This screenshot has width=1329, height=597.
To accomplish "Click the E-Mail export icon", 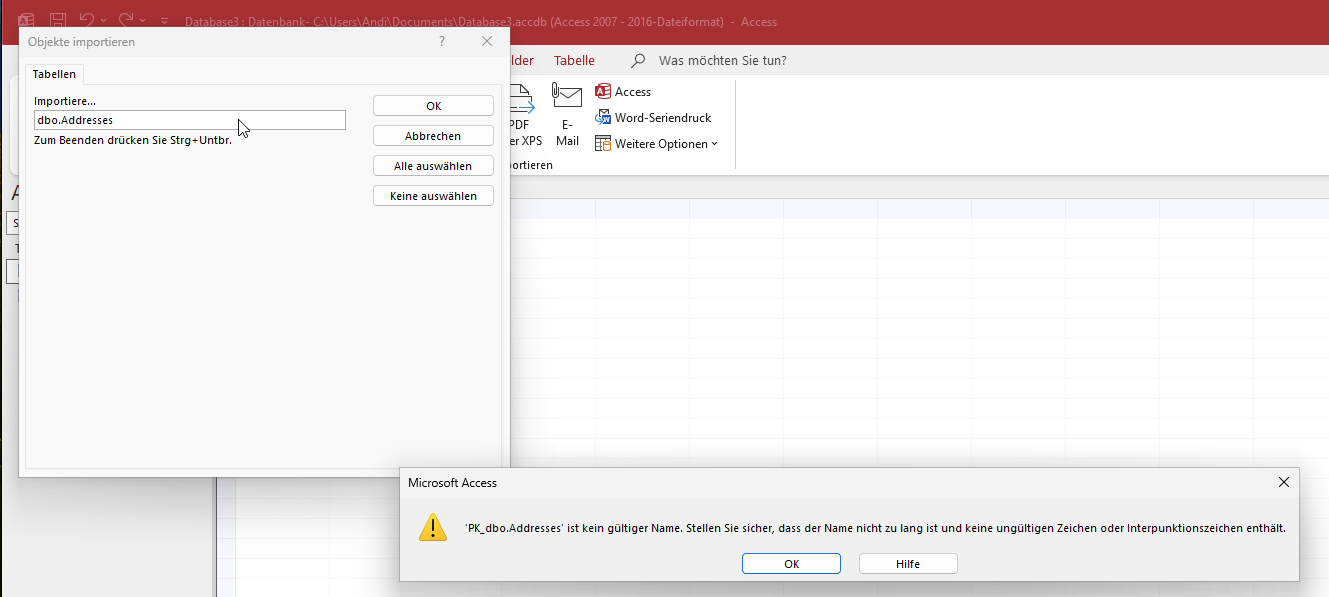I will coord(567,98).
